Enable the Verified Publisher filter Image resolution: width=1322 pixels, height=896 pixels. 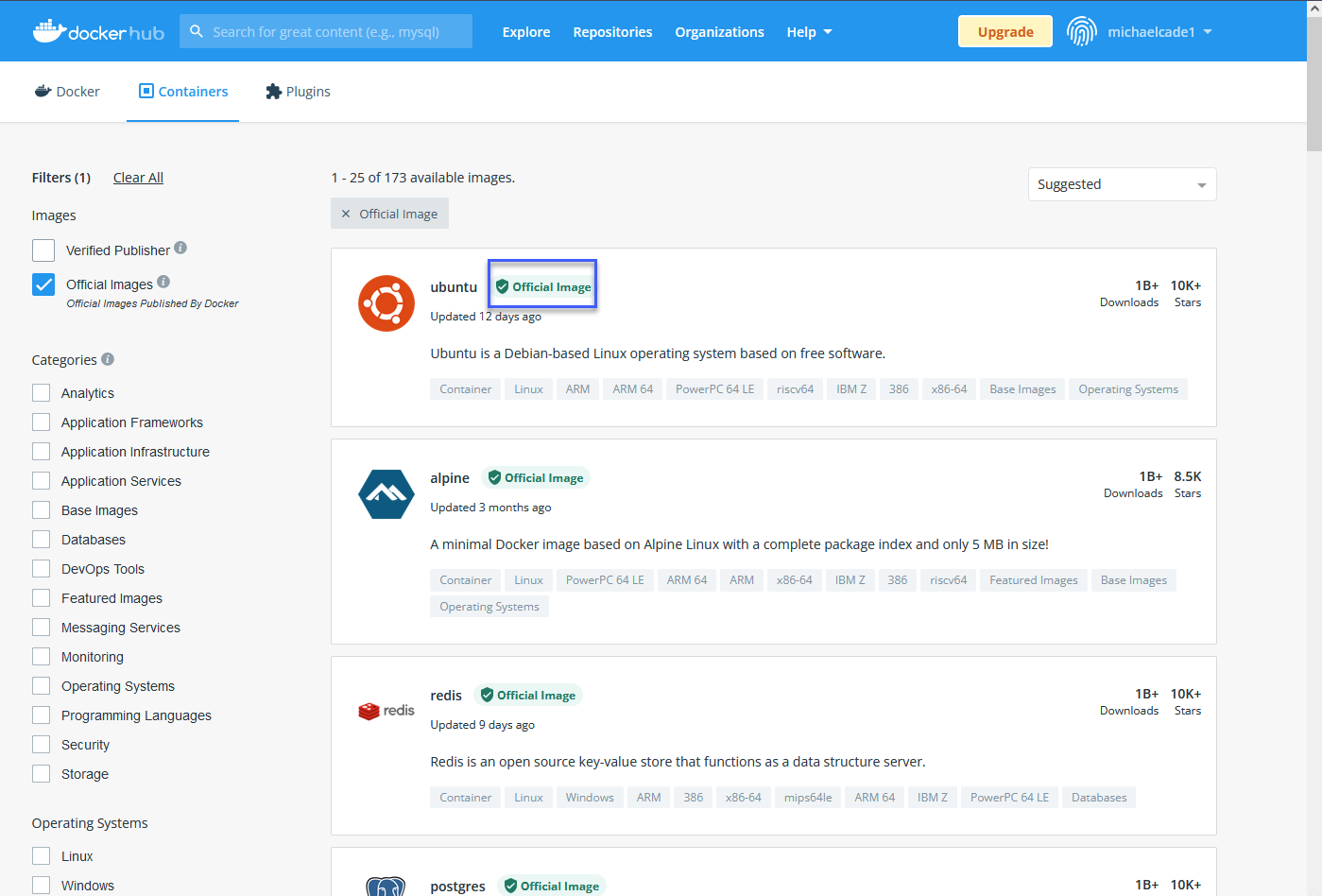(x=43, y=250)
